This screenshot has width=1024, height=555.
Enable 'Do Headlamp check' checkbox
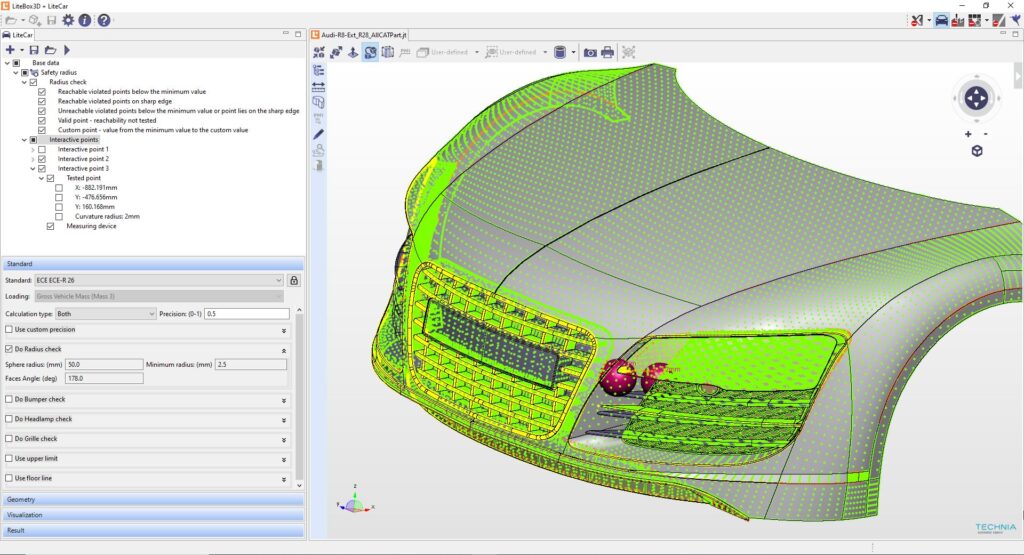point(9,419)
